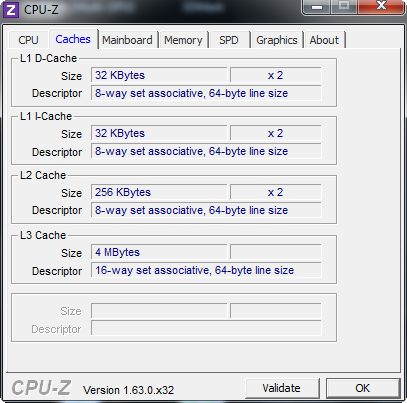This screenshot has height=403, width=407.
Task: Click the L1 D-Cache size field 32 KBytes
Action: pos(159,75)
